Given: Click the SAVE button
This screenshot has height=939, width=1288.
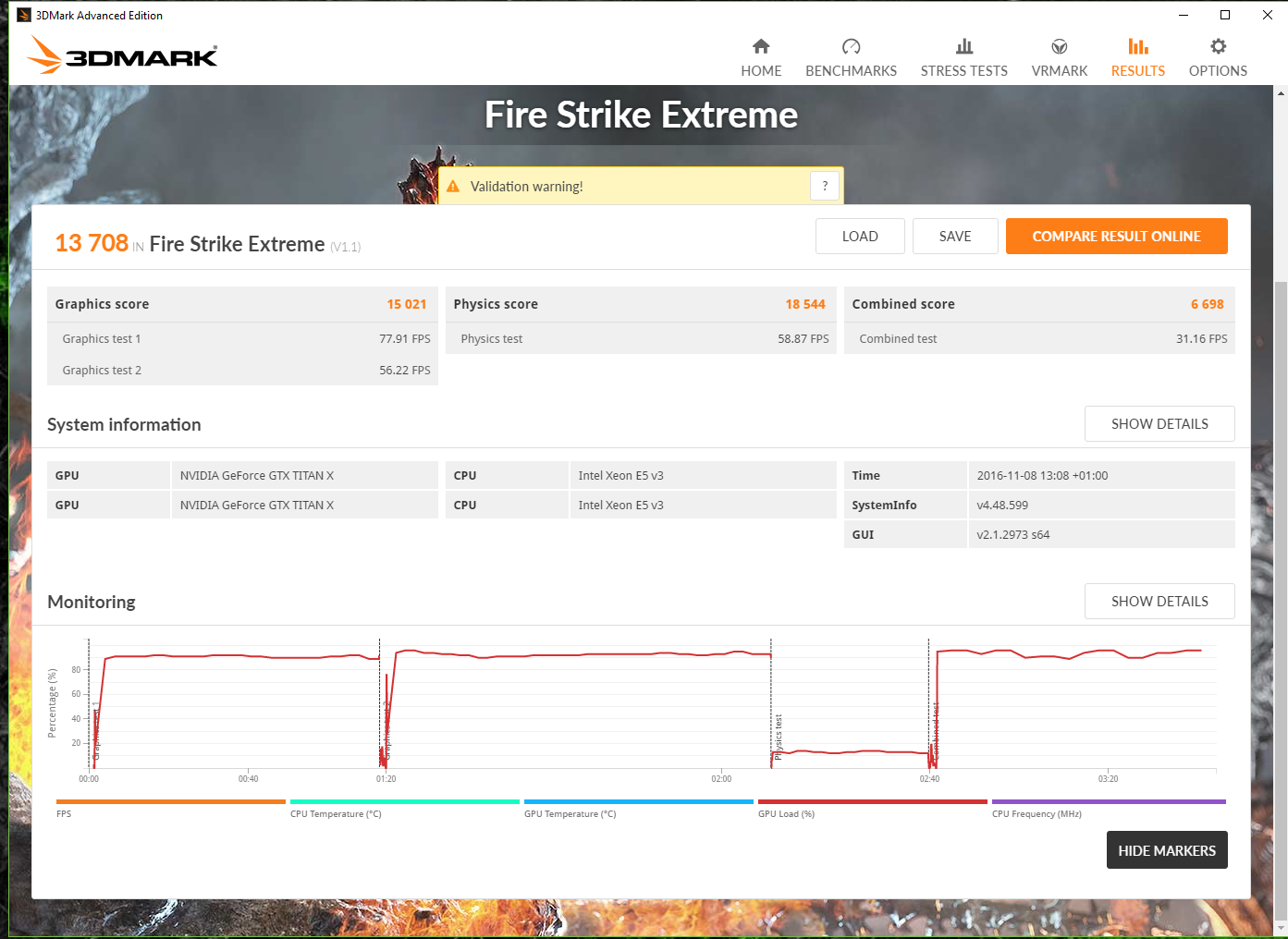Looking at the screenshot, I should [x=955, y=236].
